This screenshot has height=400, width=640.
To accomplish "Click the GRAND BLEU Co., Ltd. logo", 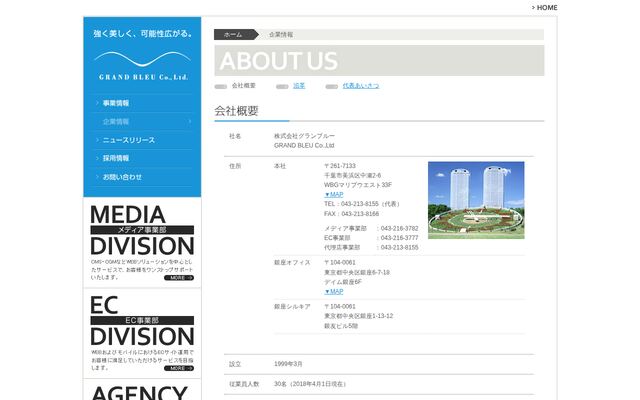I will point(143,66).
